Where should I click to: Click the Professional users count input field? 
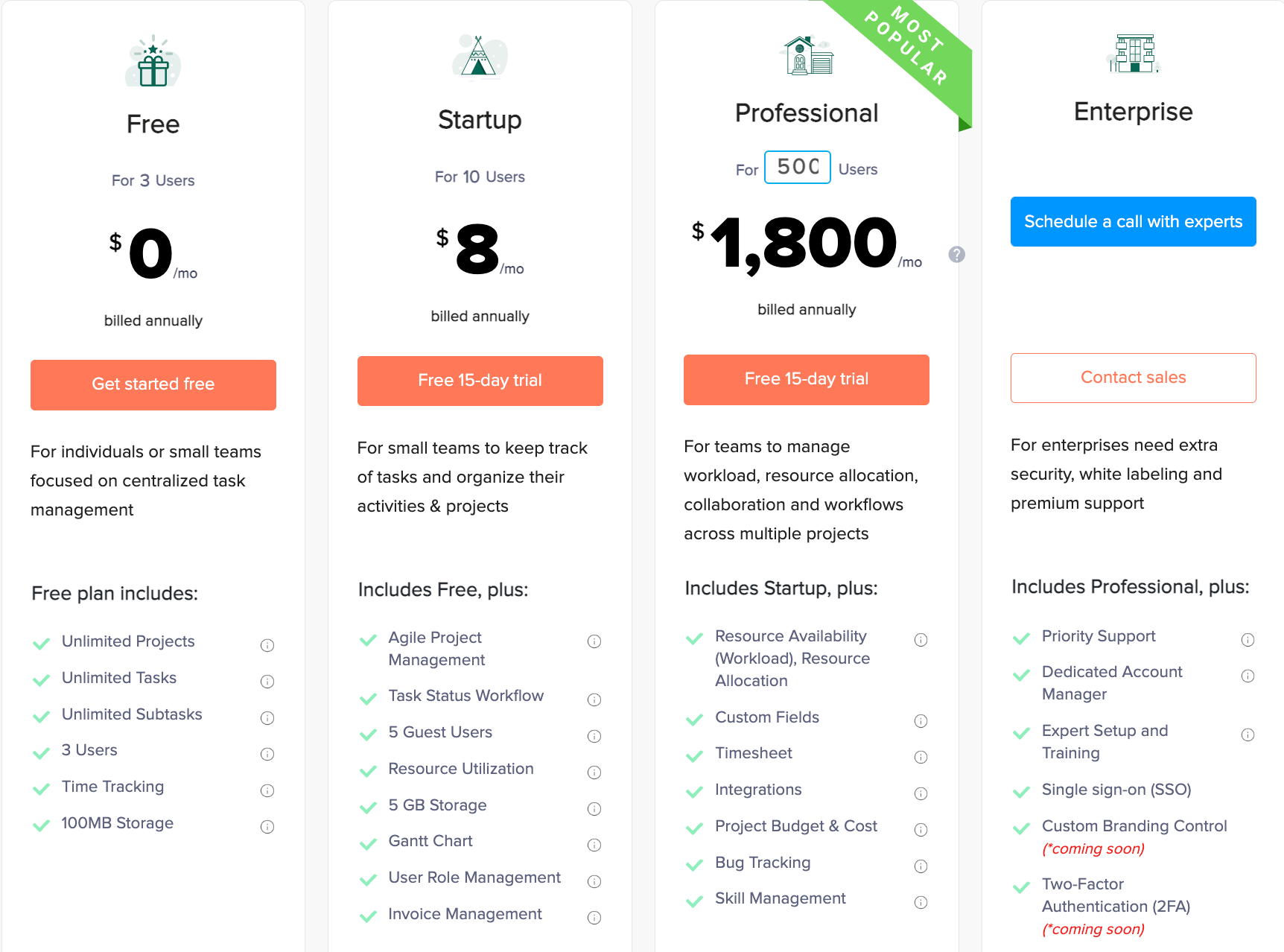pyautogui.click(x=798, y=166)
